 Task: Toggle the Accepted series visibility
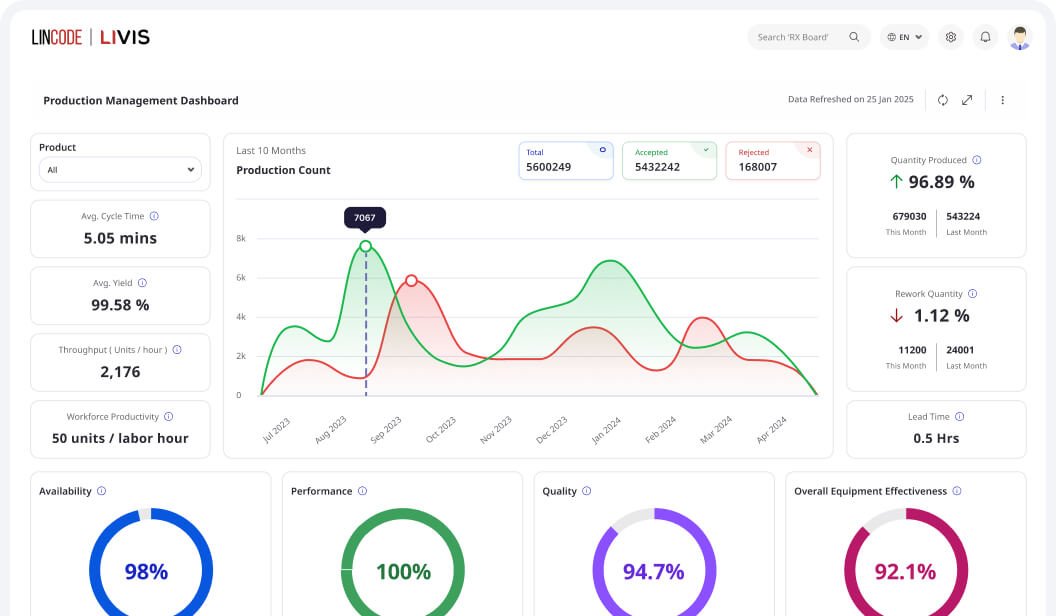tap(706, 150)
